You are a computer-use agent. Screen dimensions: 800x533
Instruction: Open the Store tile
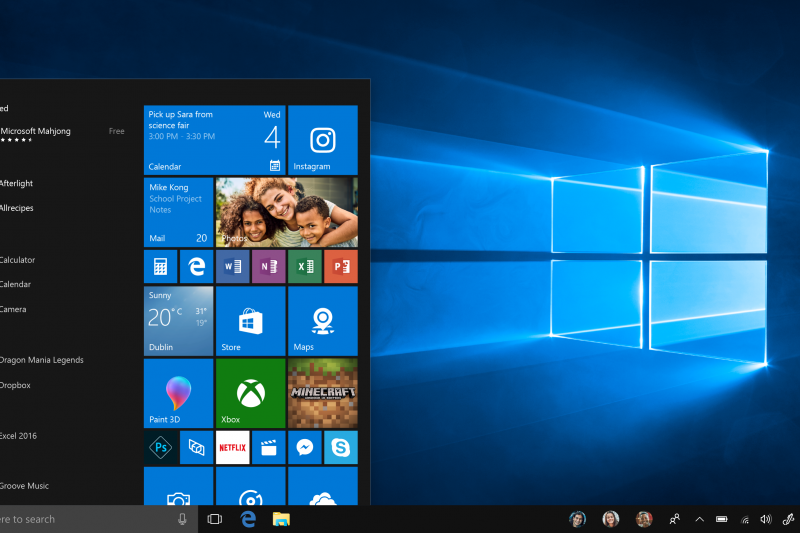[x=251, y=321]
